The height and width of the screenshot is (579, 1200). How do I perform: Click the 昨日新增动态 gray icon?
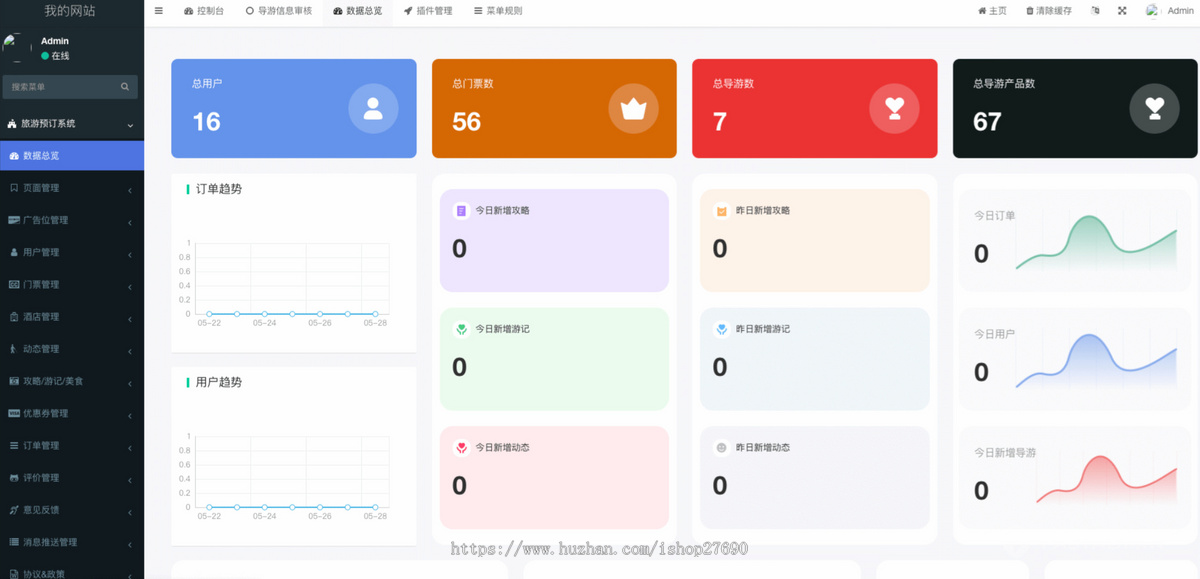pyautogui.click(x=721, y=448)
